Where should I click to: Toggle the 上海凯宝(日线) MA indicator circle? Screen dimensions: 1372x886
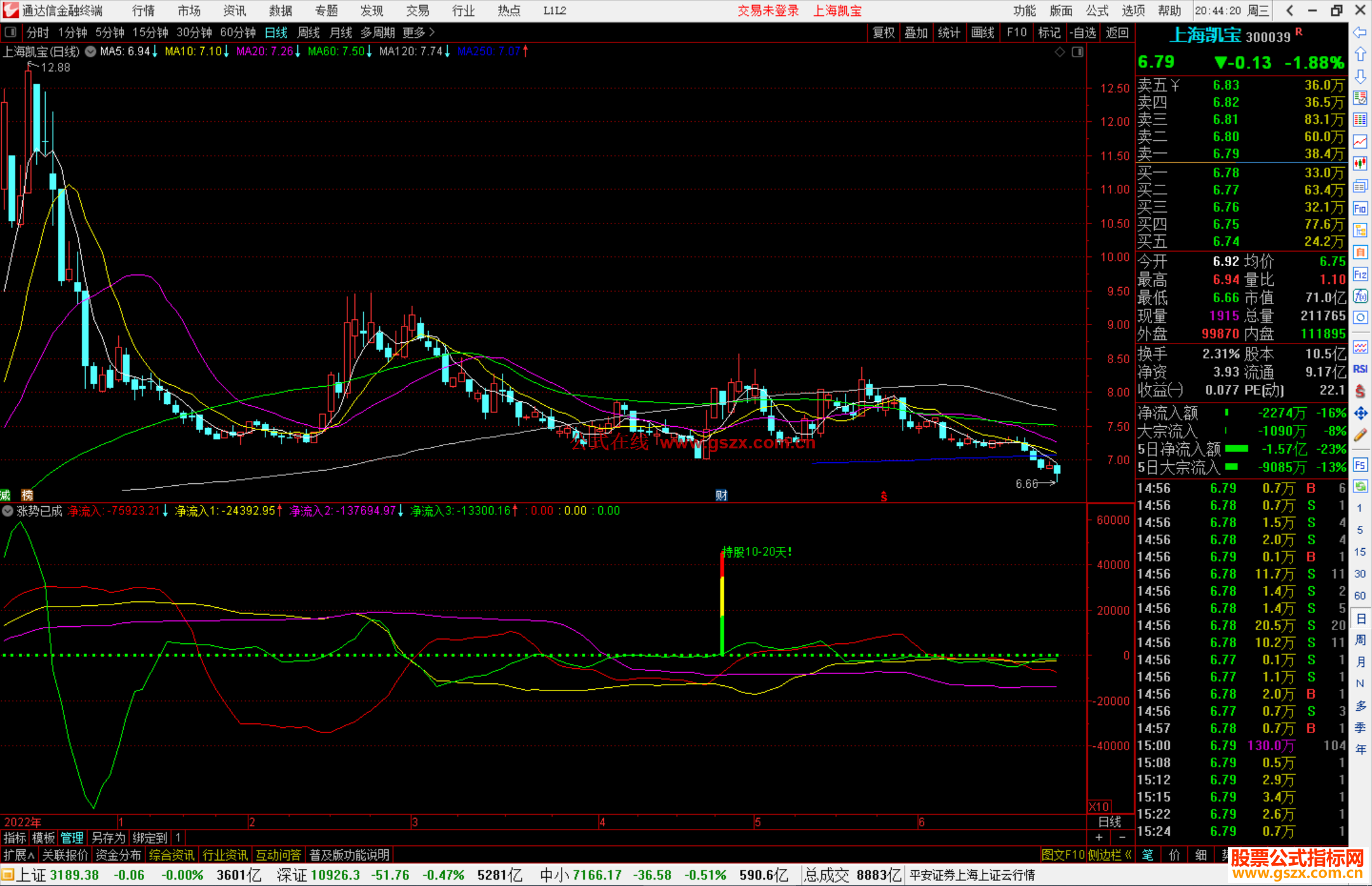click(x=91, y=51)
